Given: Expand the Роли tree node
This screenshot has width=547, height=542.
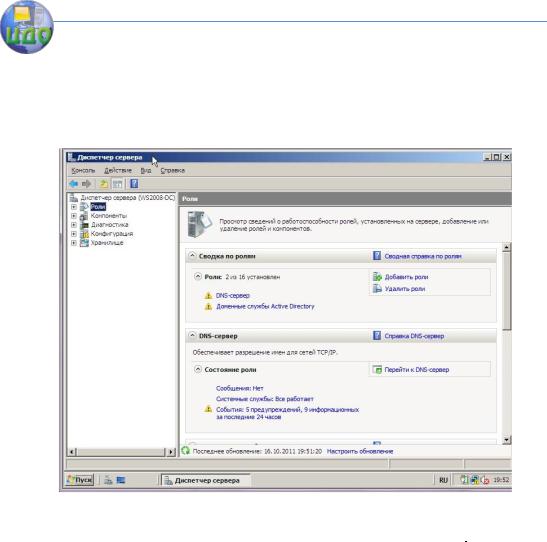Looking at the screenshot, I should tap(74, 207).
